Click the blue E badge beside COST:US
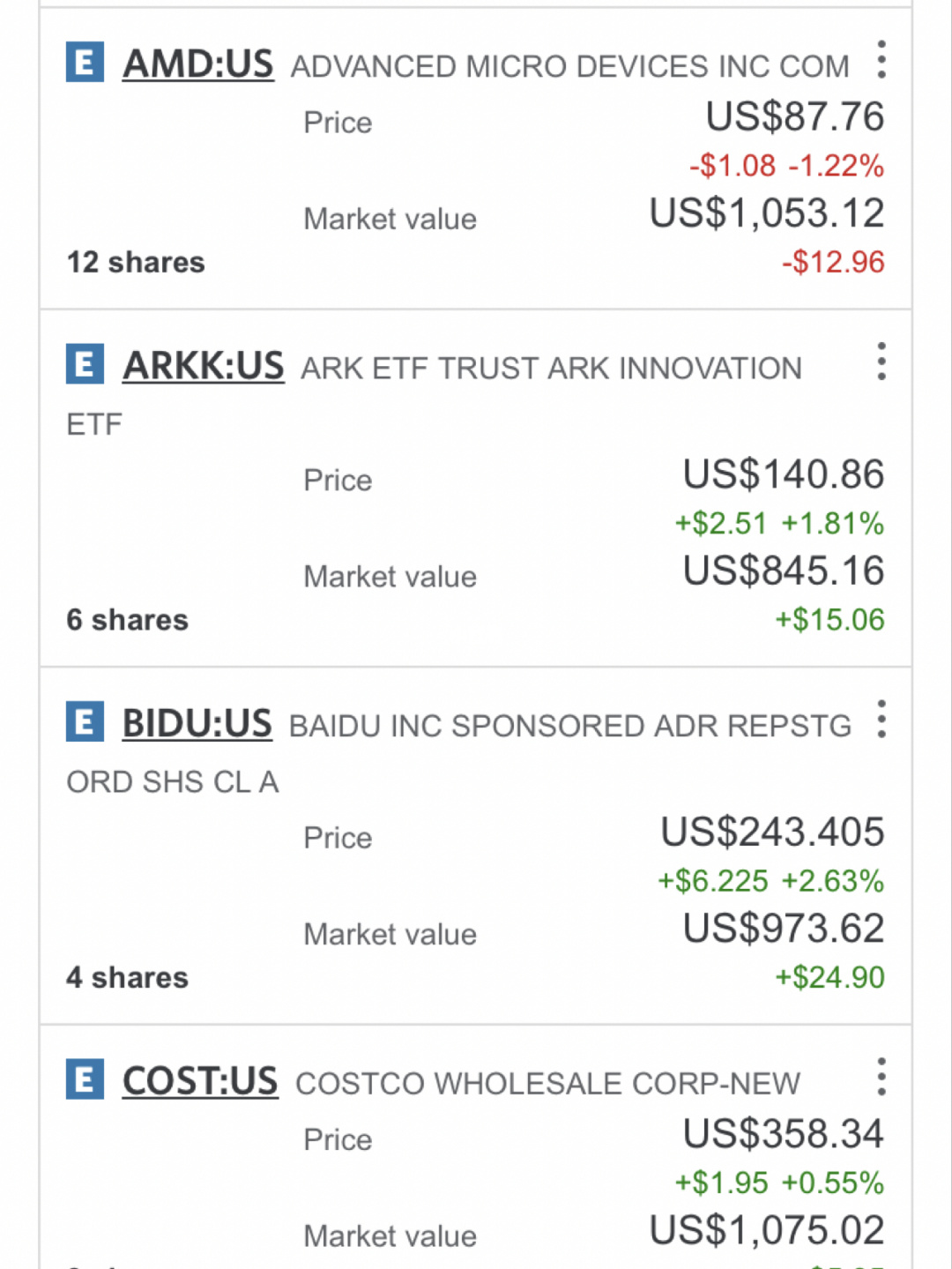This screenshot has width=952, height=1269. coord(85,1079)
